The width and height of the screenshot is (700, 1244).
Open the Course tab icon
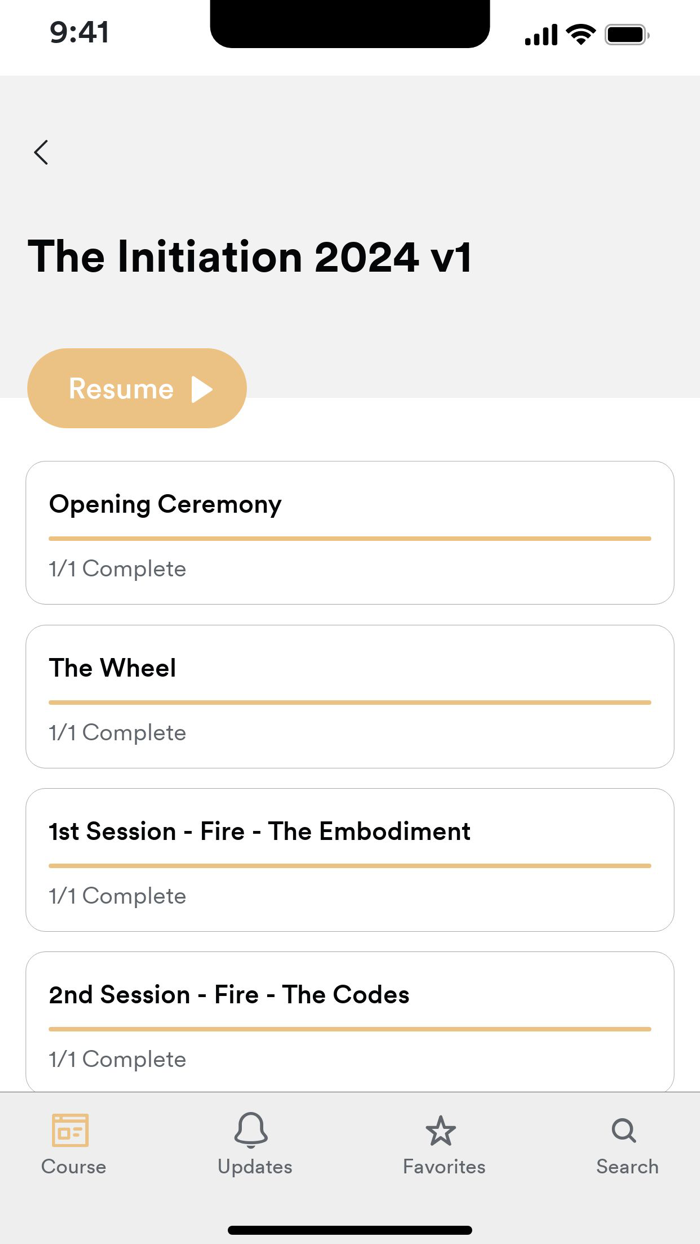(x=71, y=1130)
